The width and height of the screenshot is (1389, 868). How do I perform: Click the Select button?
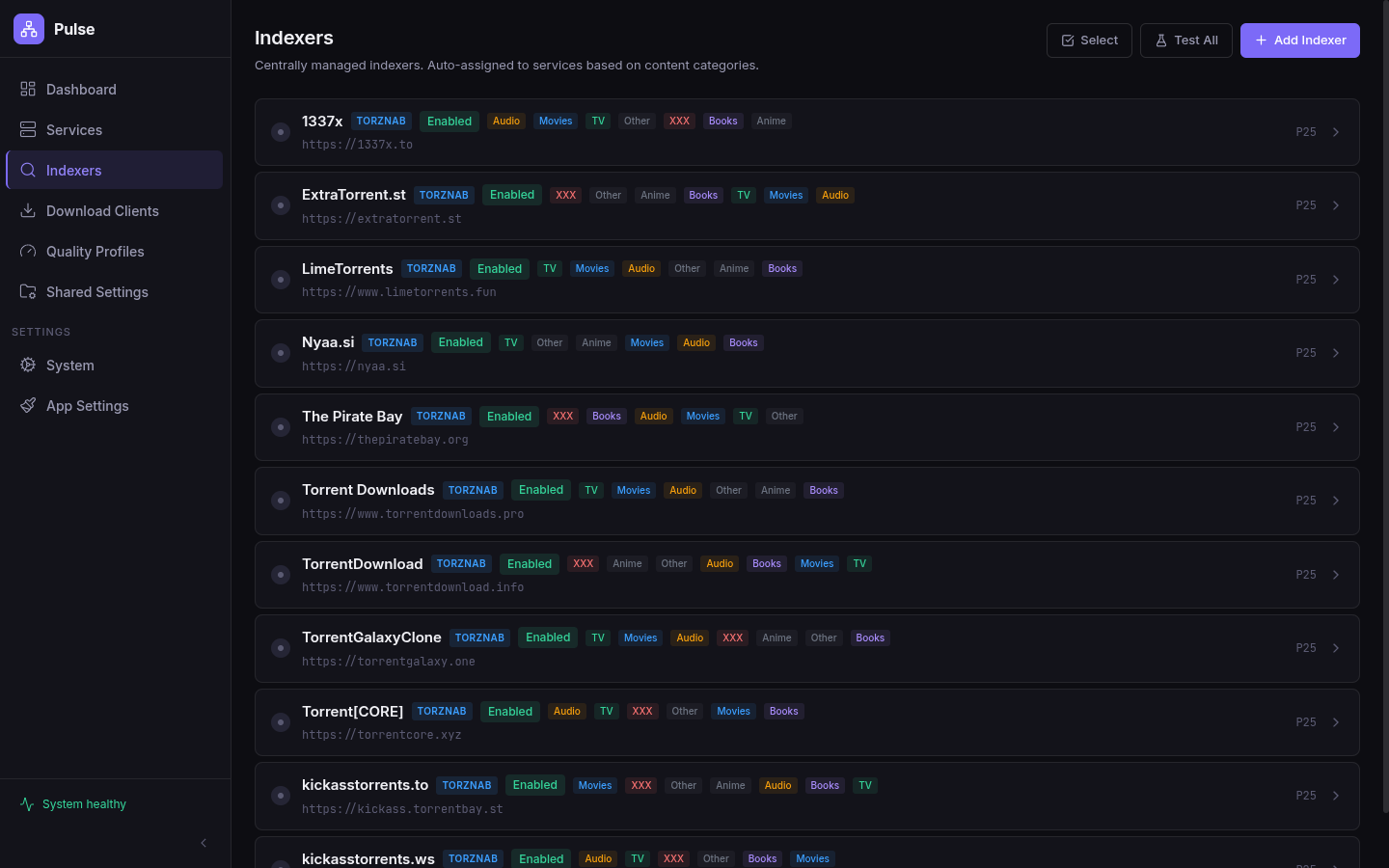pyautogui.click(x=1089, y=41)
